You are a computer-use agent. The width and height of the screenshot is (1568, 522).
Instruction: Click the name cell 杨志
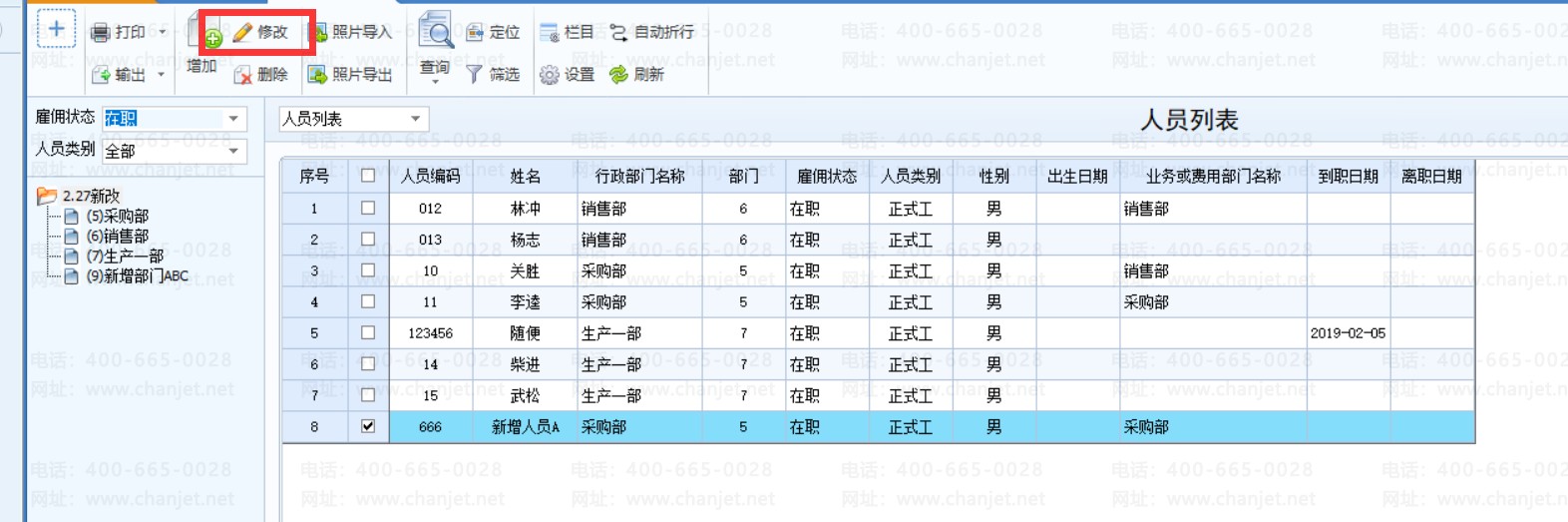coord(525,240)
